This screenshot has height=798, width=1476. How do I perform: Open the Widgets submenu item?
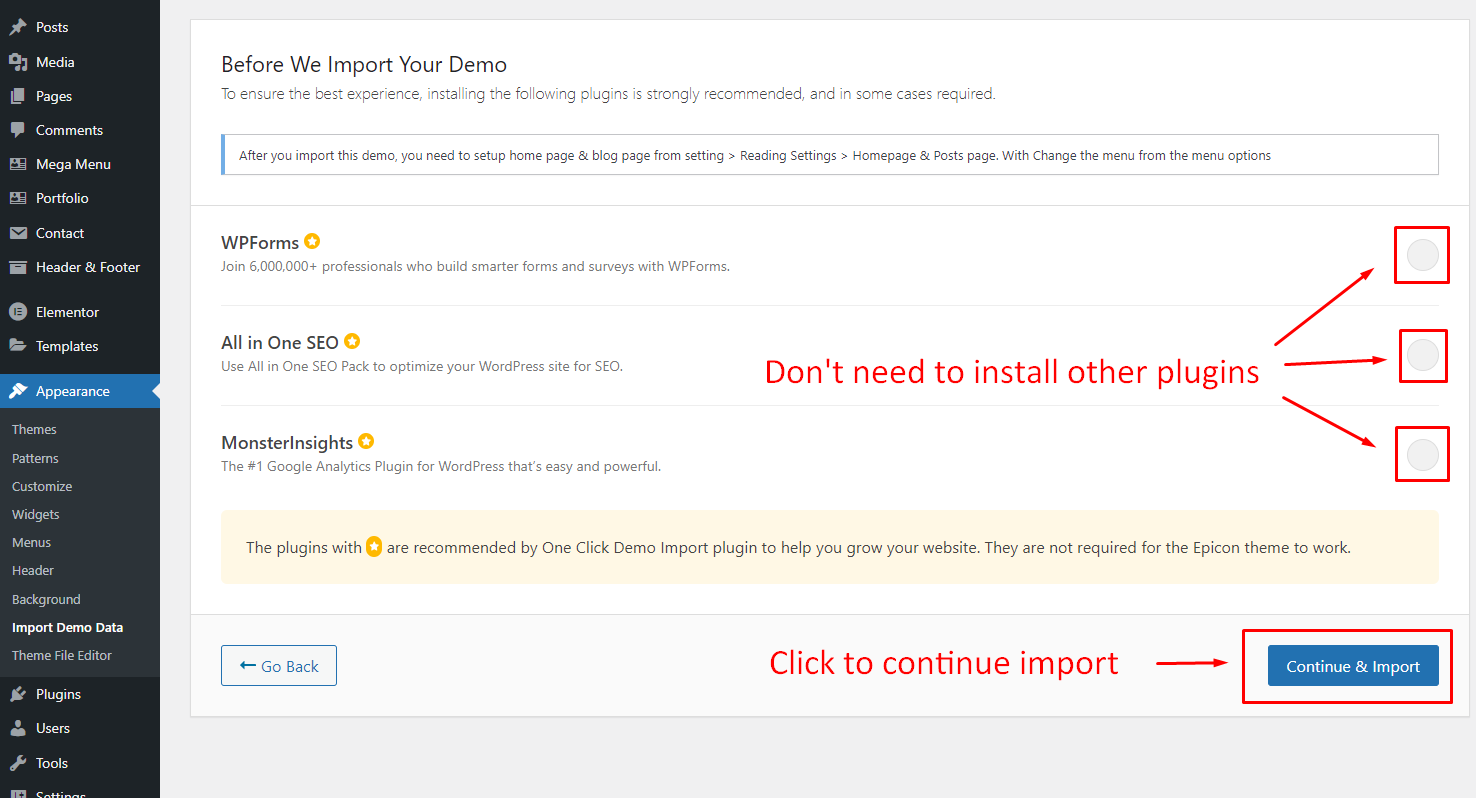[x=36, y=514]
